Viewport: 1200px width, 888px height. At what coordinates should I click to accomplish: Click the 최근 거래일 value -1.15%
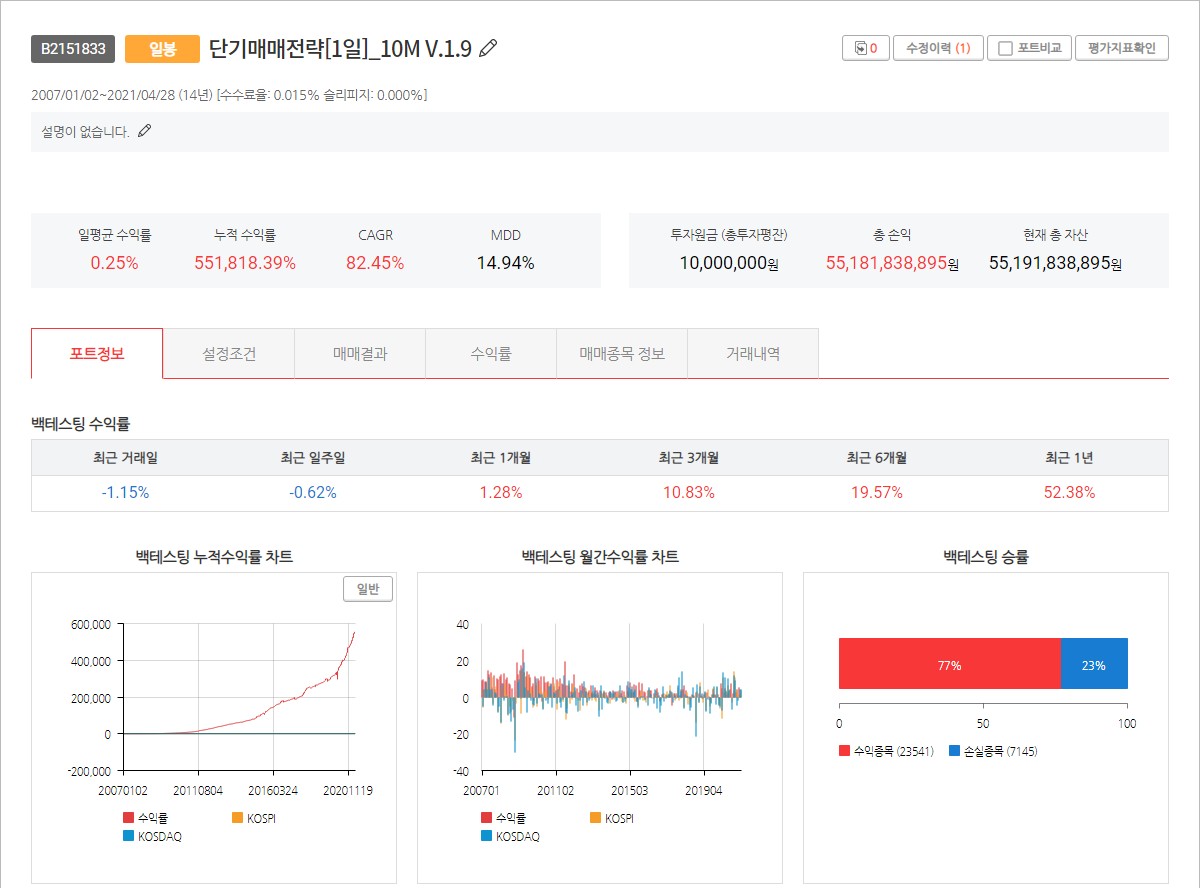125,492
